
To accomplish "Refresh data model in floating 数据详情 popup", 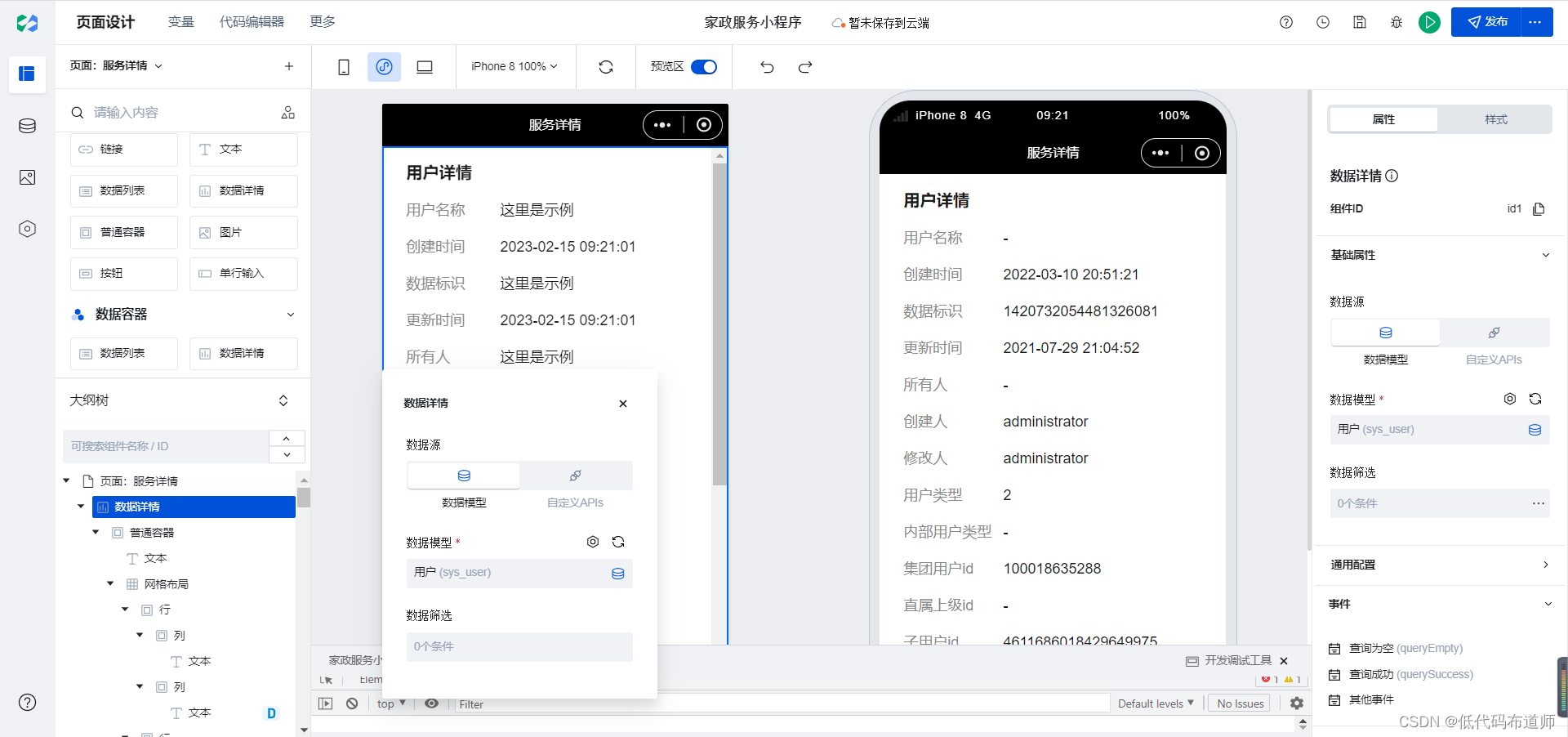I will (618, 542).
